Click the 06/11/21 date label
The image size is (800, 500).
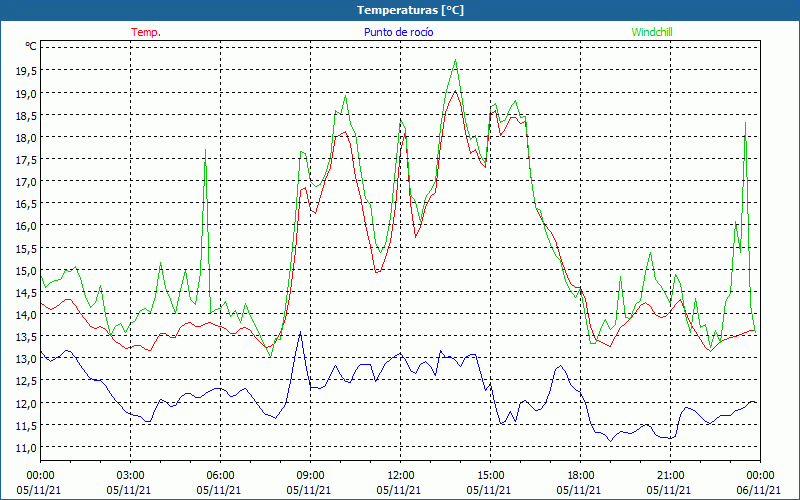[758, 490]
